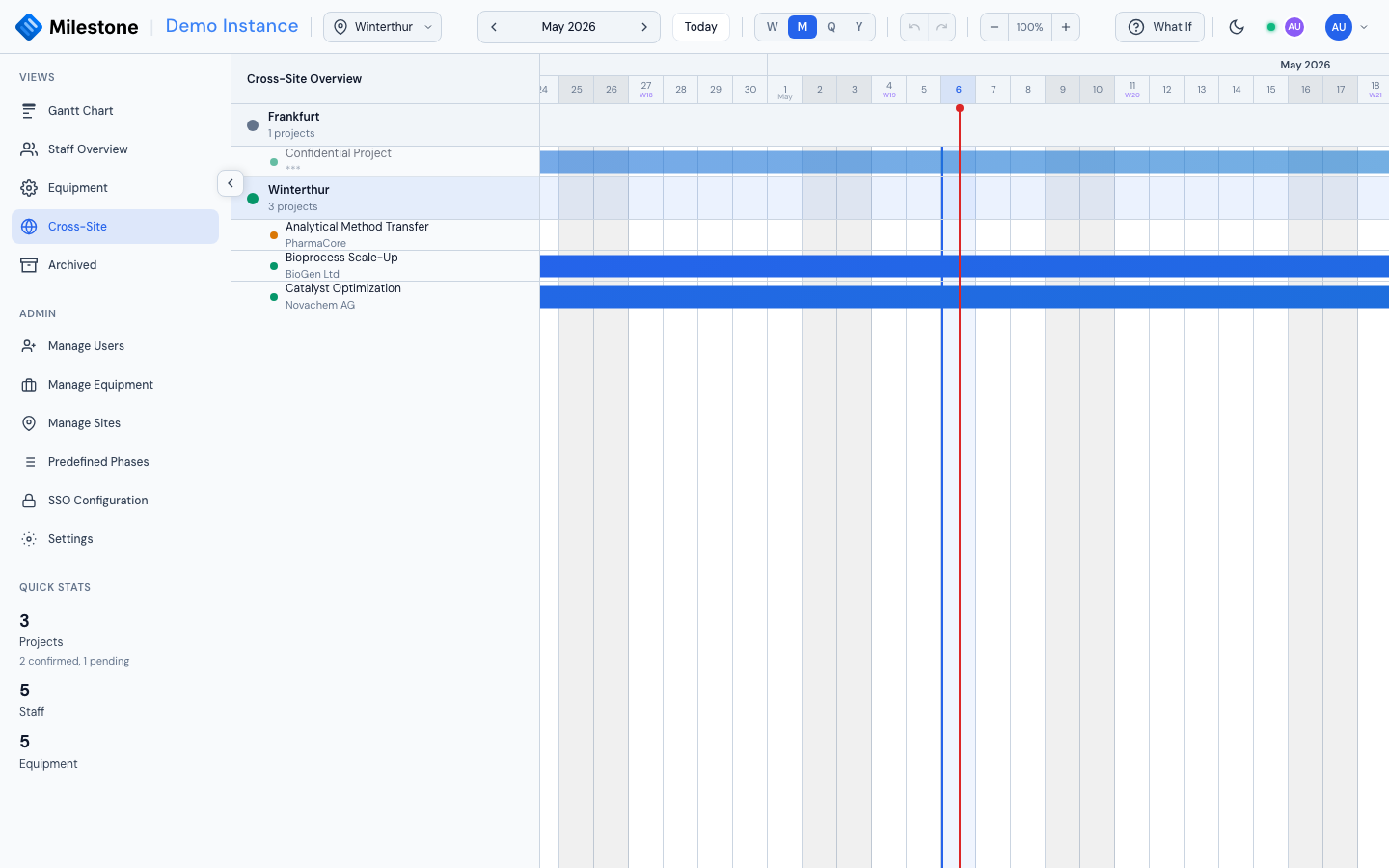Click the Gantt Chart bars icon
The width and height of the screenshot is (1389, 868).
coord(29,111)
